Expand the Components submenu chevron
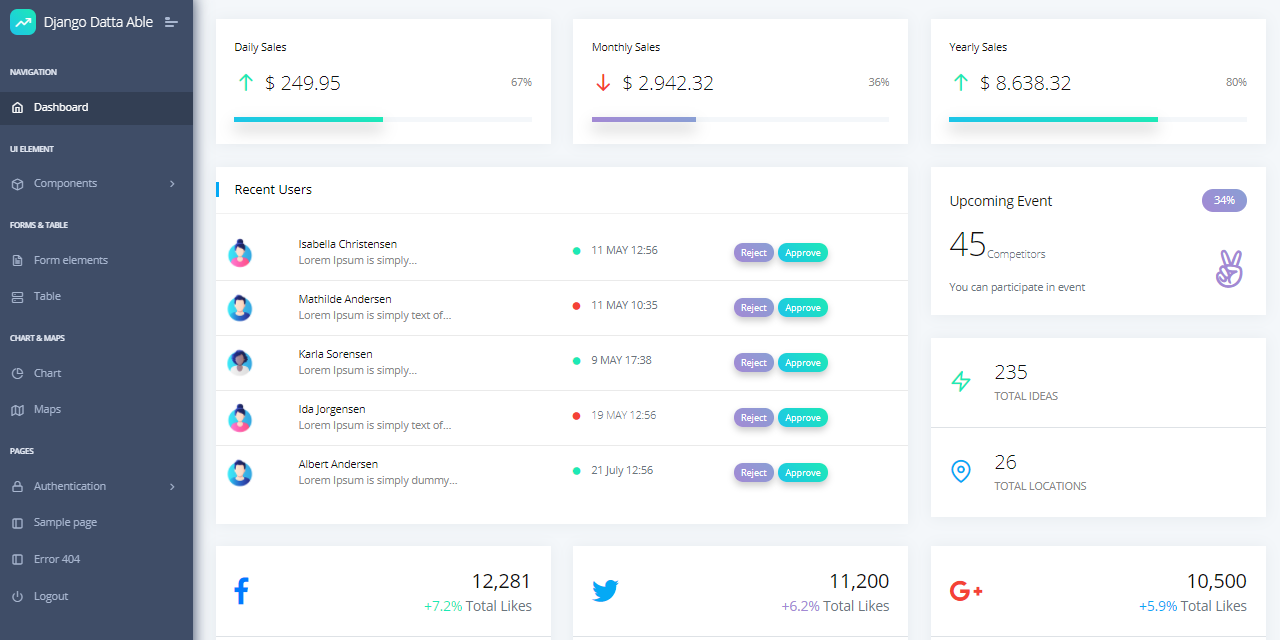 172,183
